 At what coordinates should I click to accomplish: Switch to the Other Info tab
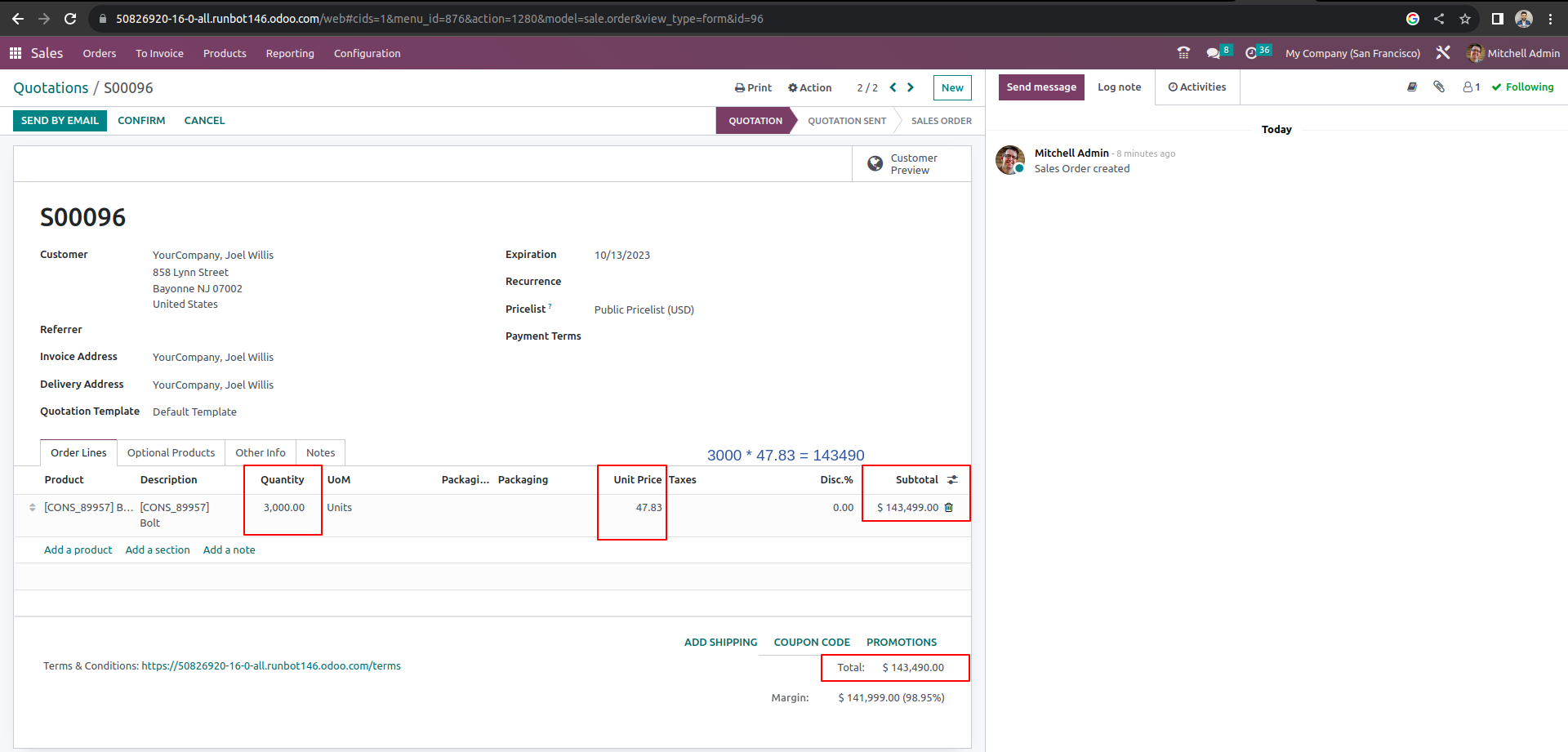(260, 452)
